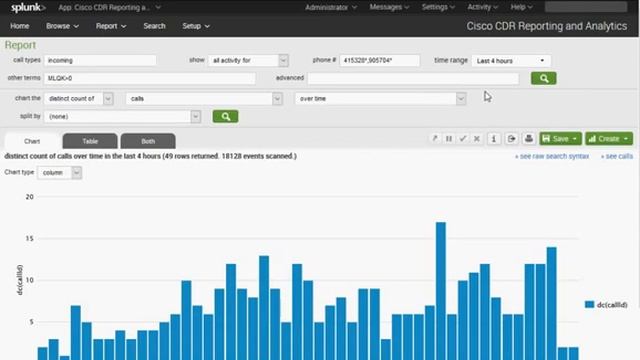Open the Create dropdown button

point(609,139)
